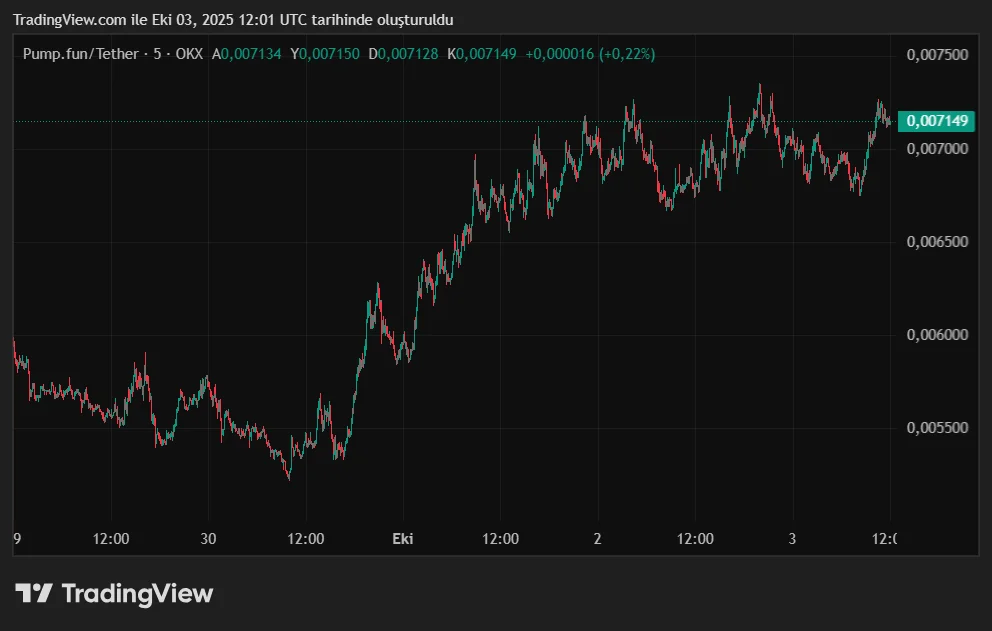Click the TradingView wordmark text

tap(137, 593)
